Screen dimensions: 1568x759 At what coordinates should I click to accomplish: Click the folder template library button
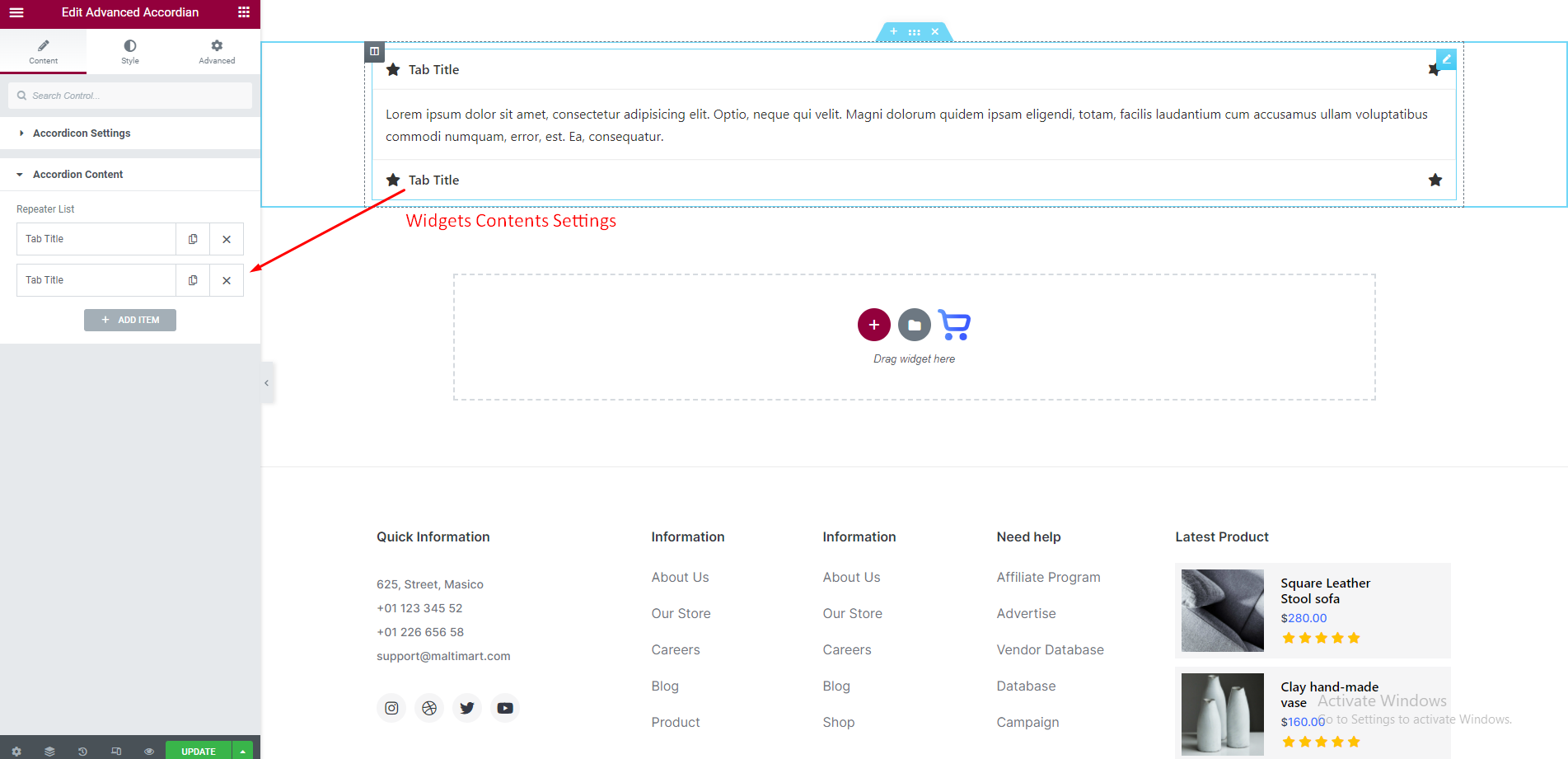coord(914,325)
